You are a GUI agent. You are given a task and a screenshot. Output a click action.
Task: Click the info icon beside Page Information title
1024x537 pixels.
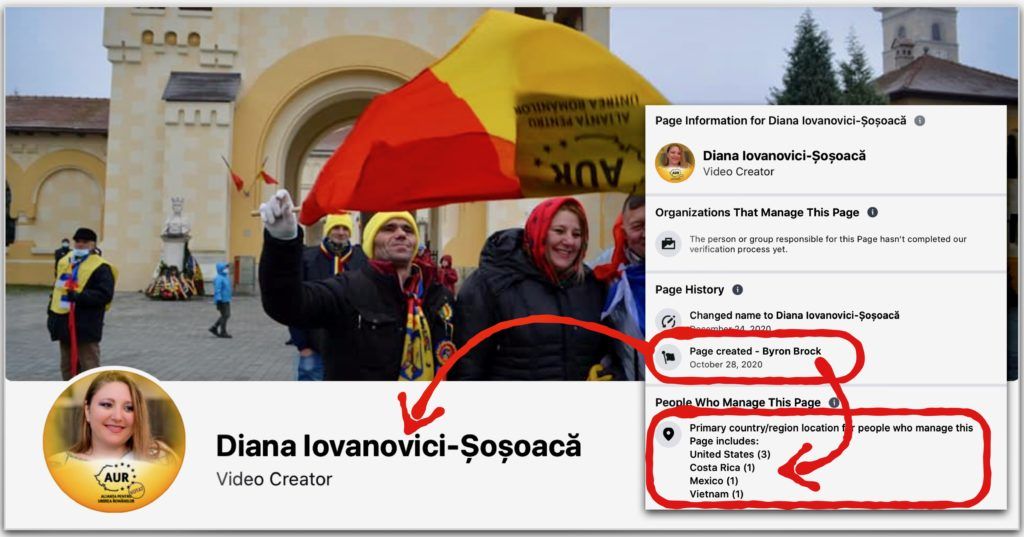(x=920, y=121)
